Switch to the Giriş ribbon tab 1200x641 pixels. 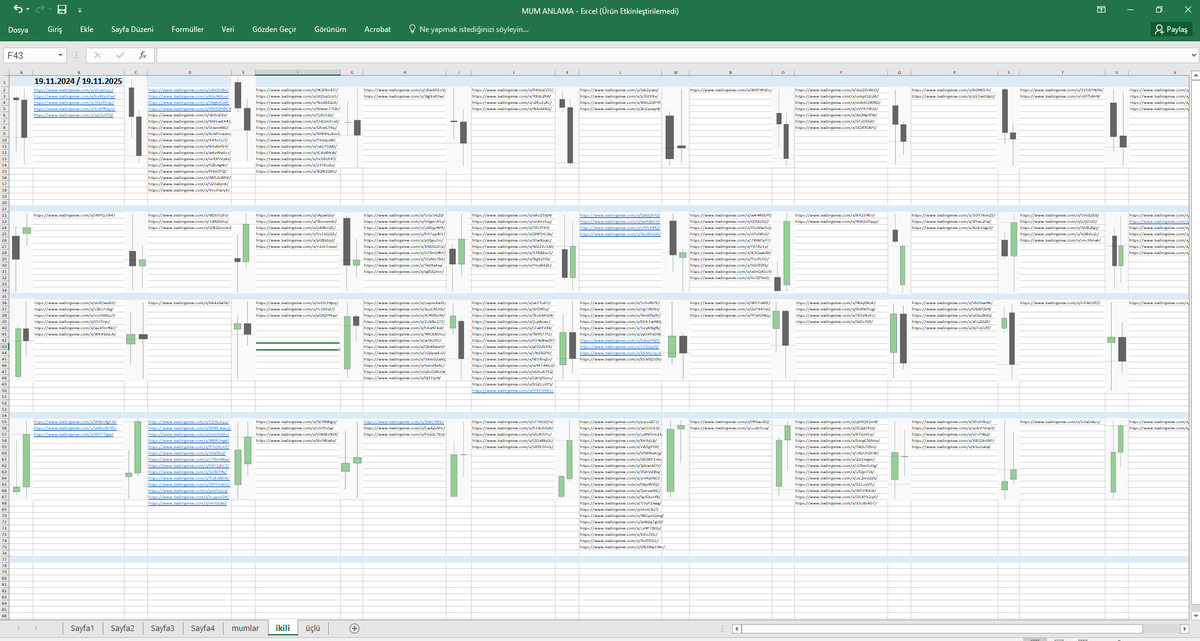click(55, 30)
